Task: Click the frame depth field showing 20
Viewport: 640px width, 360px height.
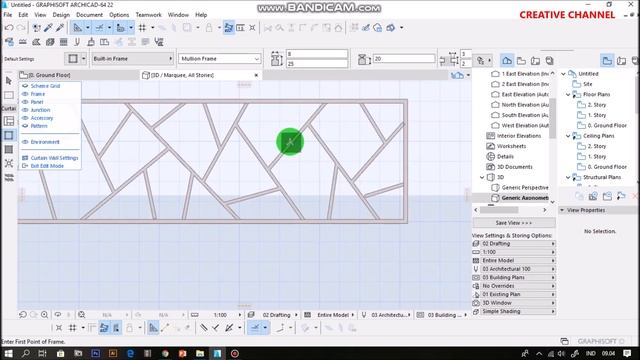Action: point(404,59)
